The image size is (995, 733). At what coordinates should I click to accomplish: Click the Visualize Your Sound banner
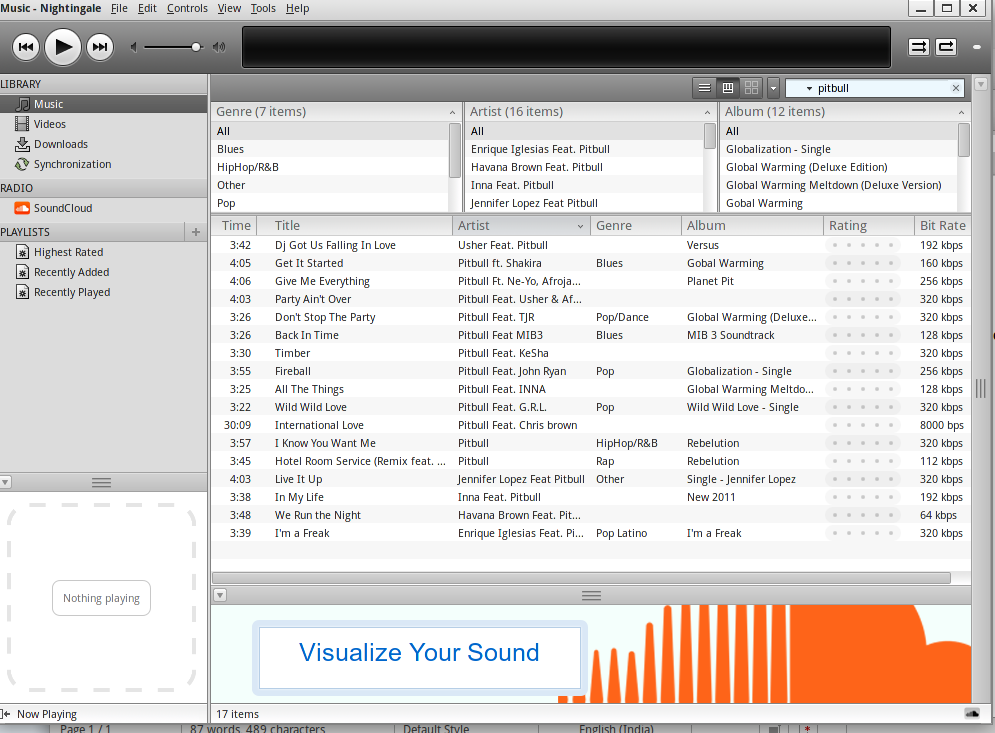(x=419, y=656)
